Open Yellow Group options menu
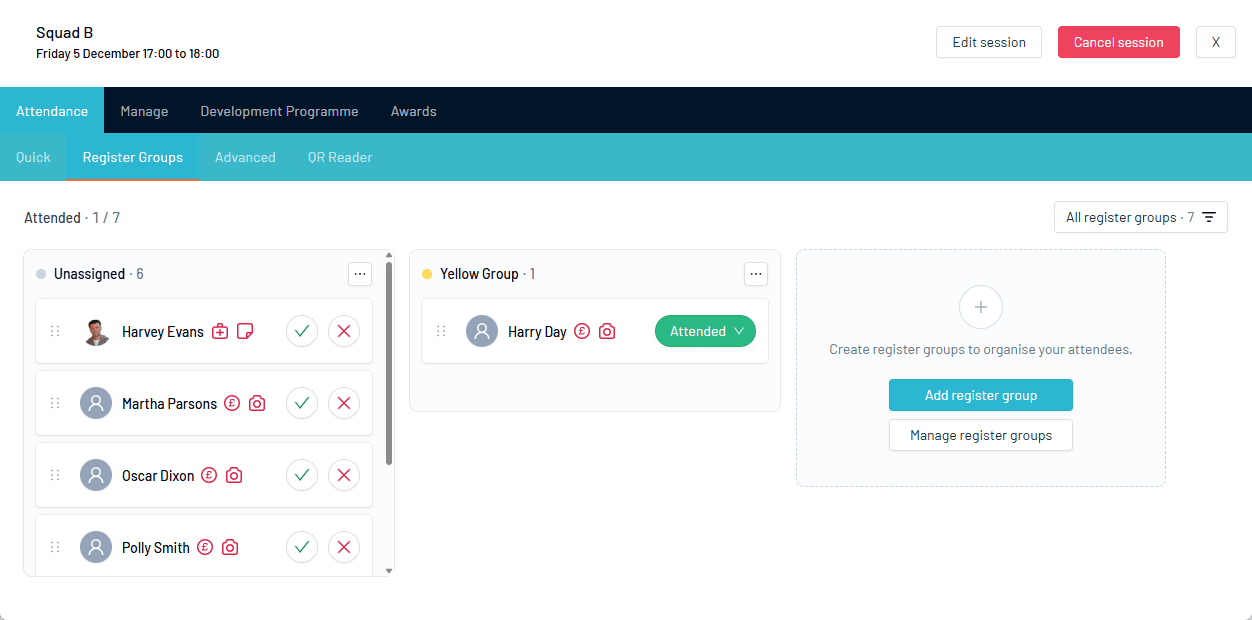The height and width of the screenshot is (620, 1252). 756,274
